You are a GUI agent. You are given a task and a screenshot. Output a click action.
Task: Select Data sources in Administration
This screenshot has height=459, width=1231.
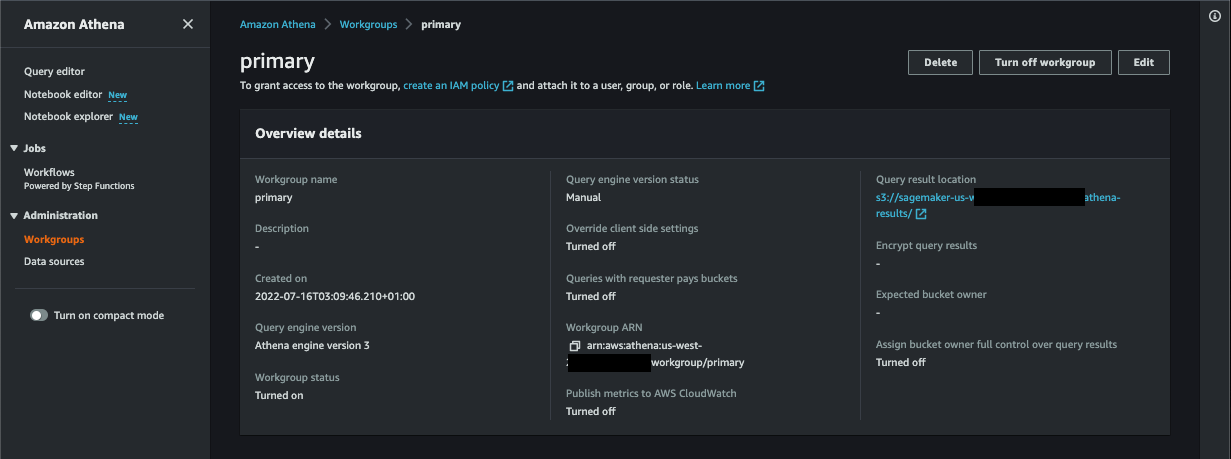(54, 261)
